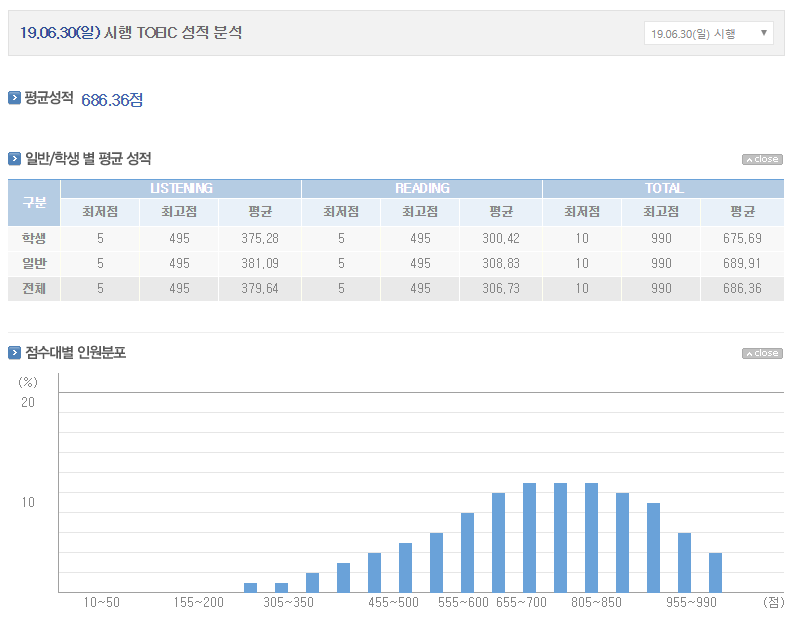
Task: Click the chart bar above the 305~350 label
Action: tap(281, 587)
